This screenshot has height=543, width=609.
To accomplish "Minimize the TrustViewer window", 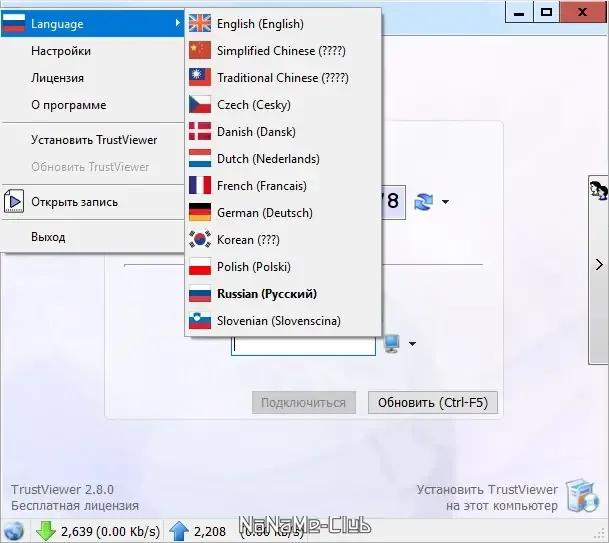I will click(x=519, y=12).
